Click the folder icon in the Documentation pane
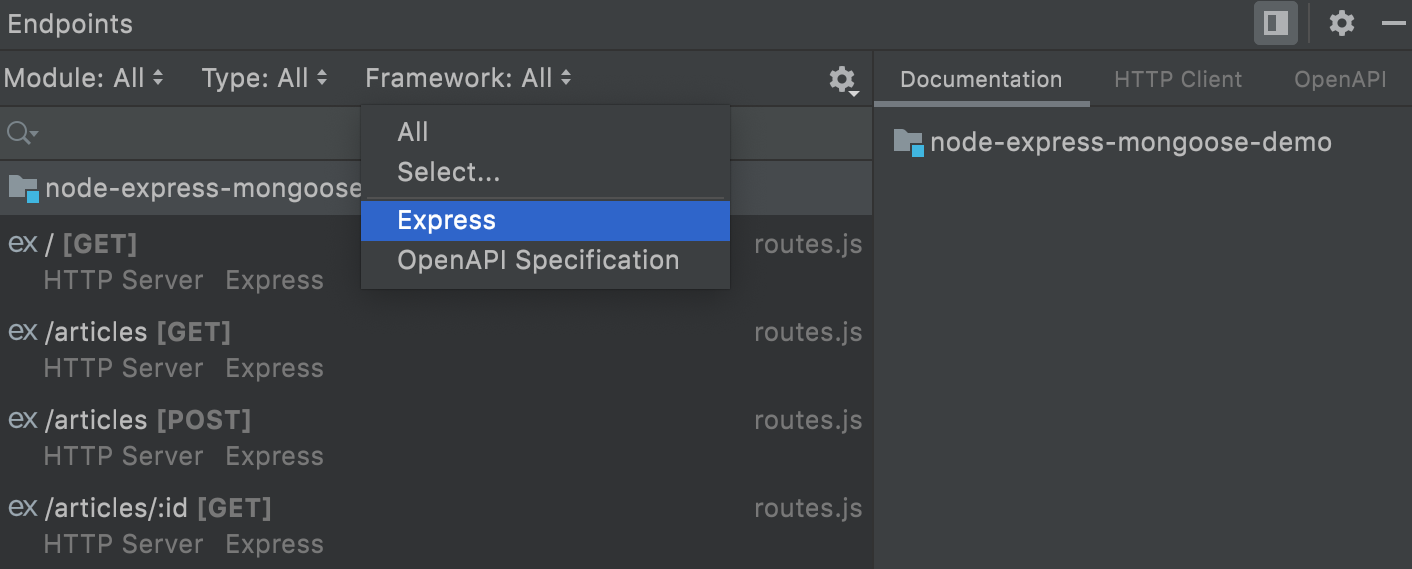This screenshot has height=569, width=1412. (908, 142)
